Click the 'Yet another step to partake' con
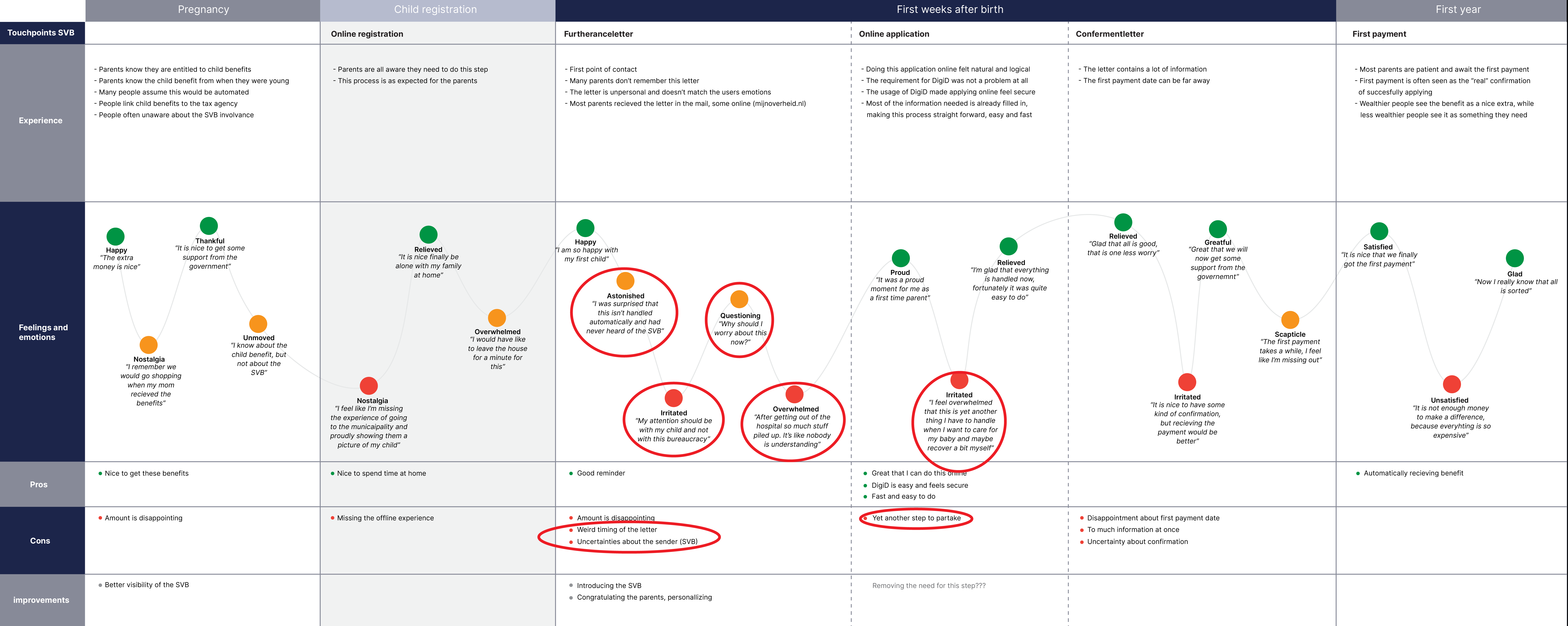The width and height of the screenshot is (1568, 626). click(x=916, y=518)
